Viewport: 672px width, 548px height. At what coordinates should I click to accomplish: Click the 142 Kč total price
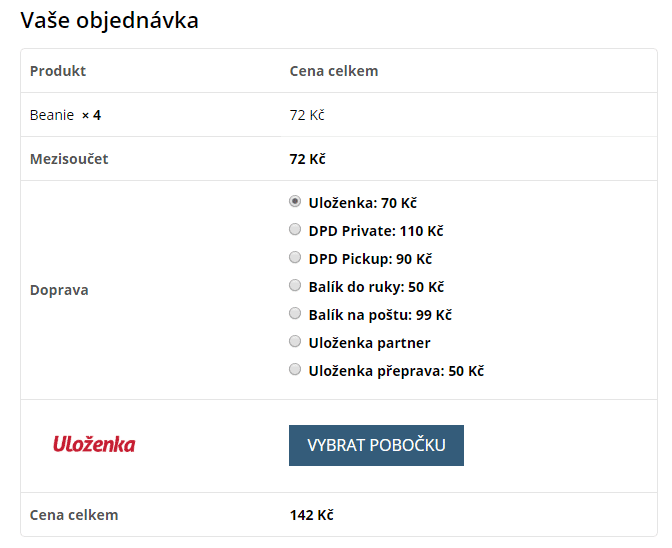coord(312,515)
